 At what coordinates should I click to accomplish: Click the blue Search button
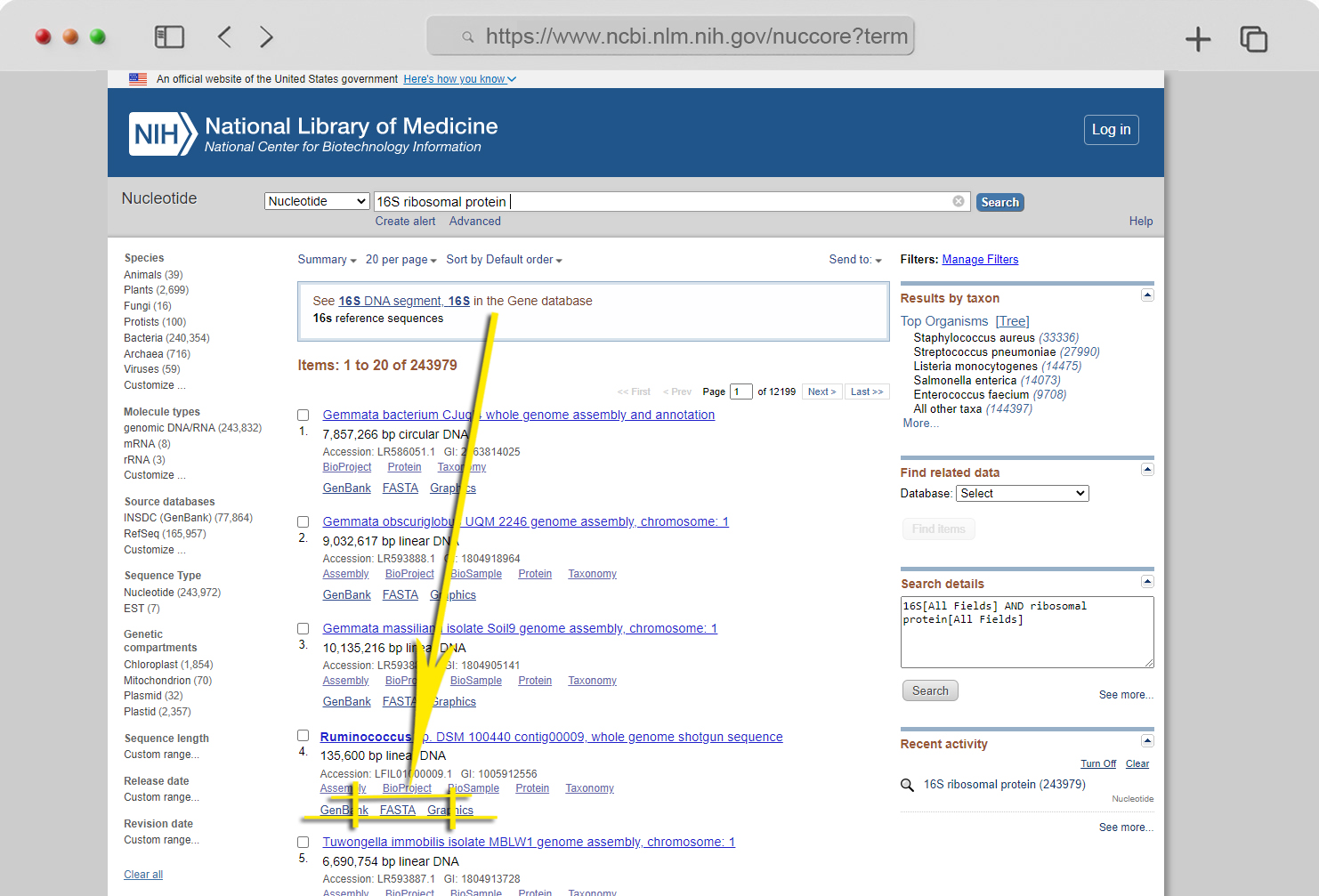pyautogui.click(x=999, y=202)
